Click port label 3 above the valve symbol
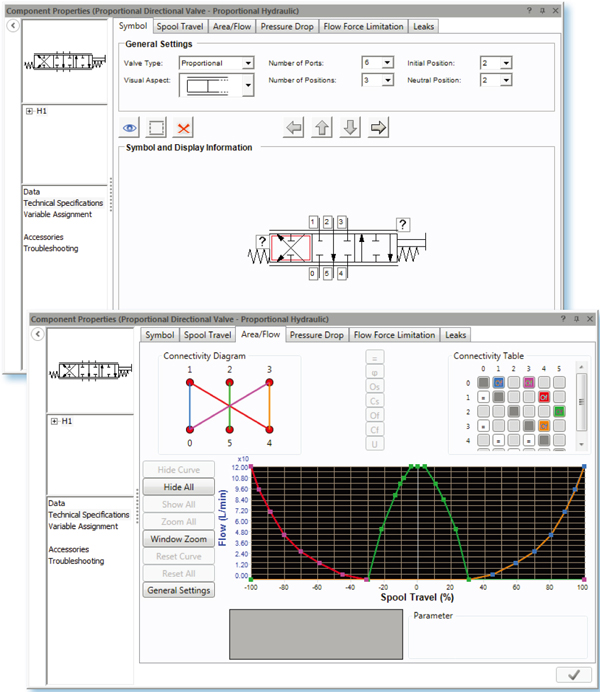The width and height of the screenshot is (600, 692). (x=341, y=222)
